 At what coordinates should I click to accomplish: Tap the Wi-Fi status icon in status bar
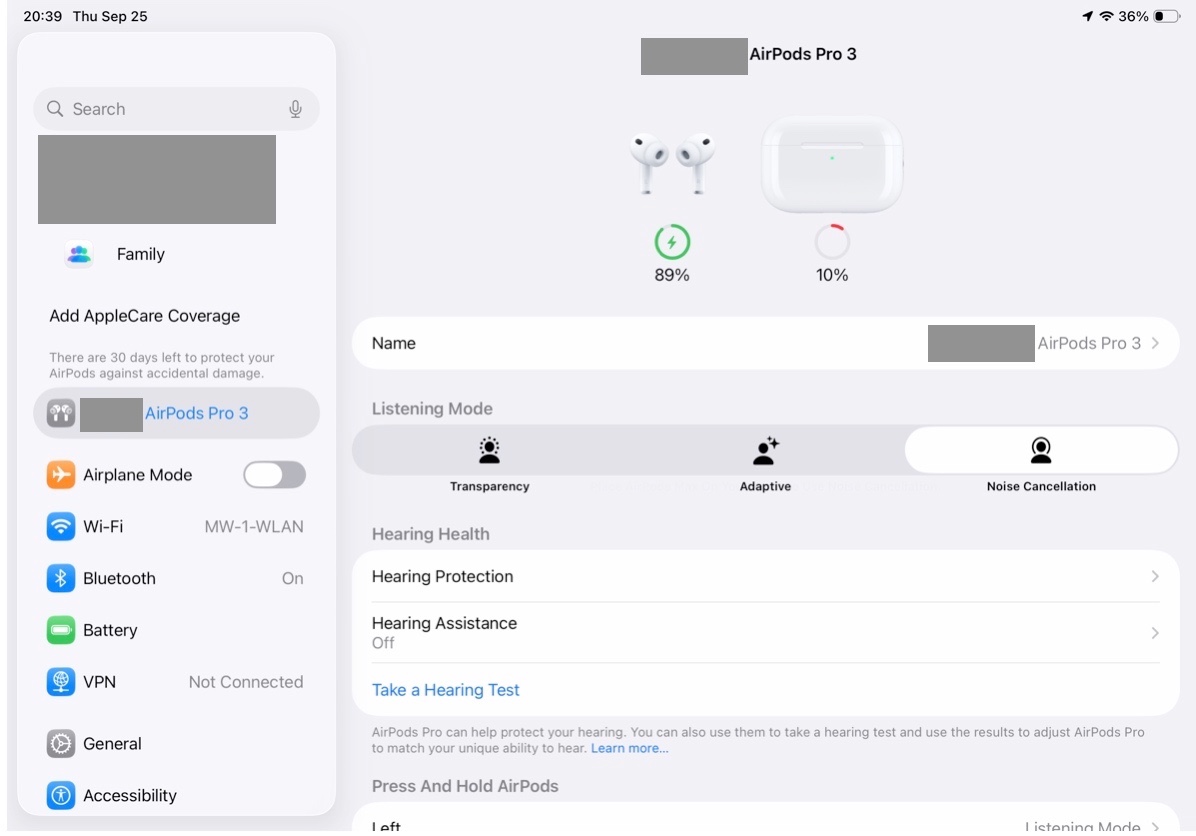tap(1106, 16)
